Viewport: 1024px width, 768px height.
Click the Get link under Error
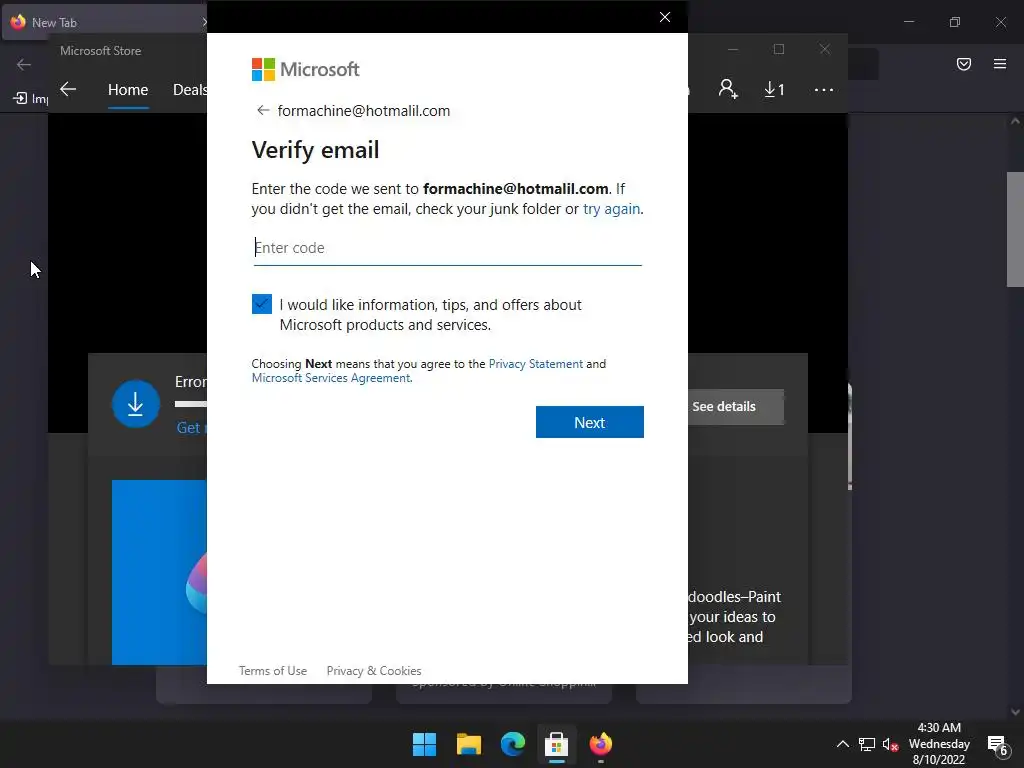[x=189, y=428]
